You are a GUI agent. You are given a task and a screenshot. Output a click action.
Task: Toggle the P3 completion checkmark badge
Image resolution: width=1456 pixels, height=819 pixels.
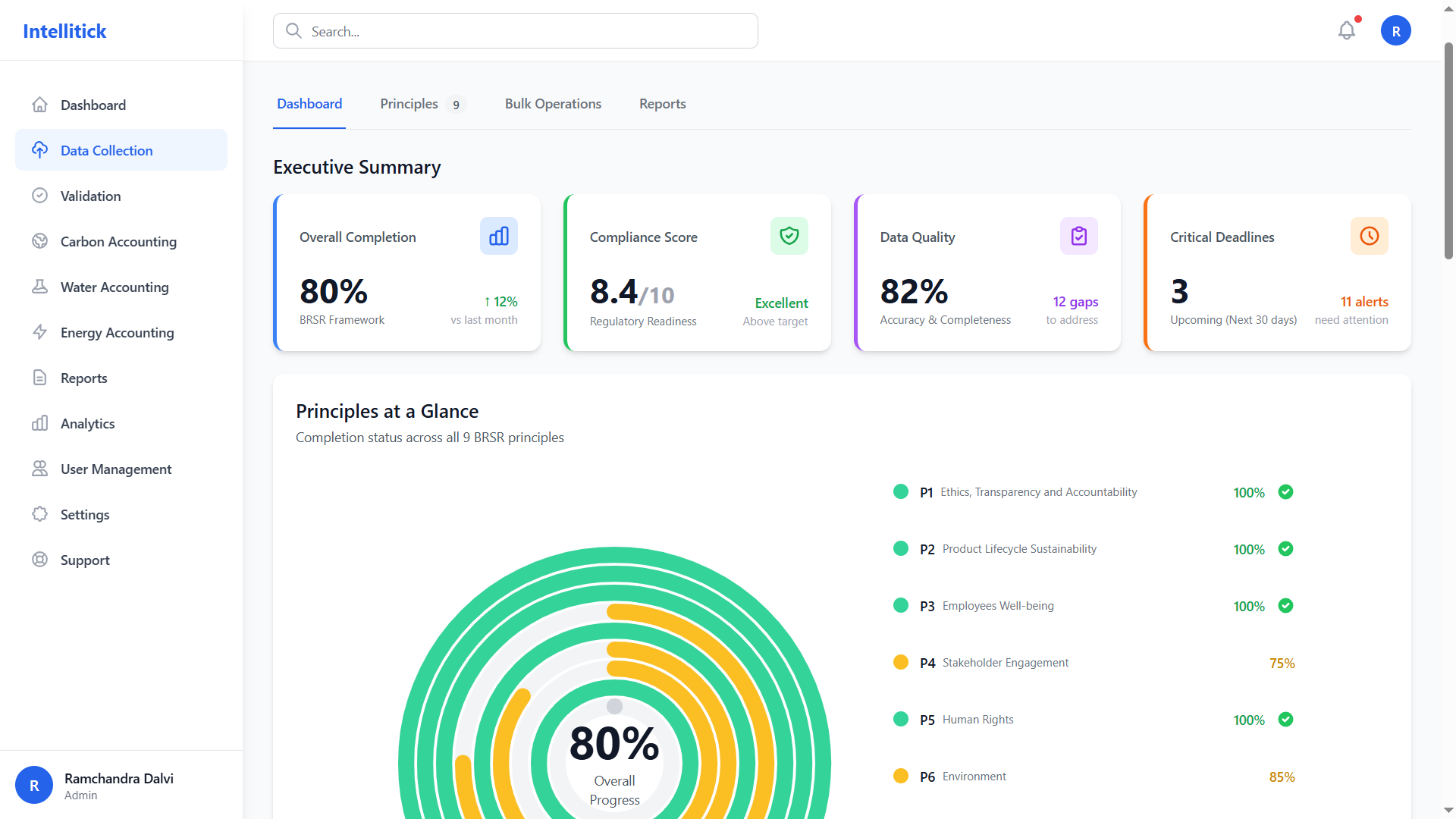click(1286, 606)
